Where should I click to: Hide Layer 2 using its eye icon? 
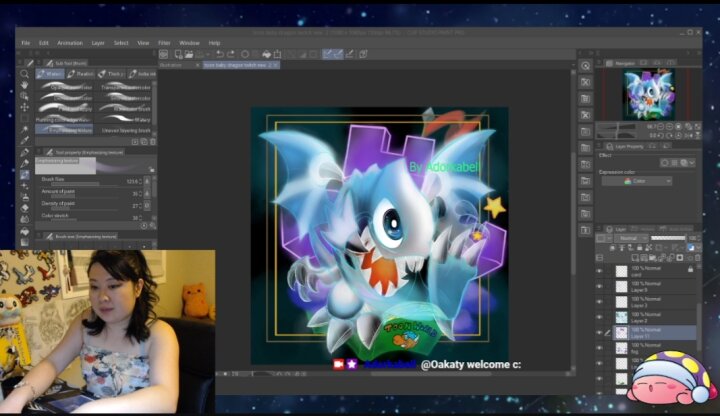pyautogui.click(x=599, y=317)
